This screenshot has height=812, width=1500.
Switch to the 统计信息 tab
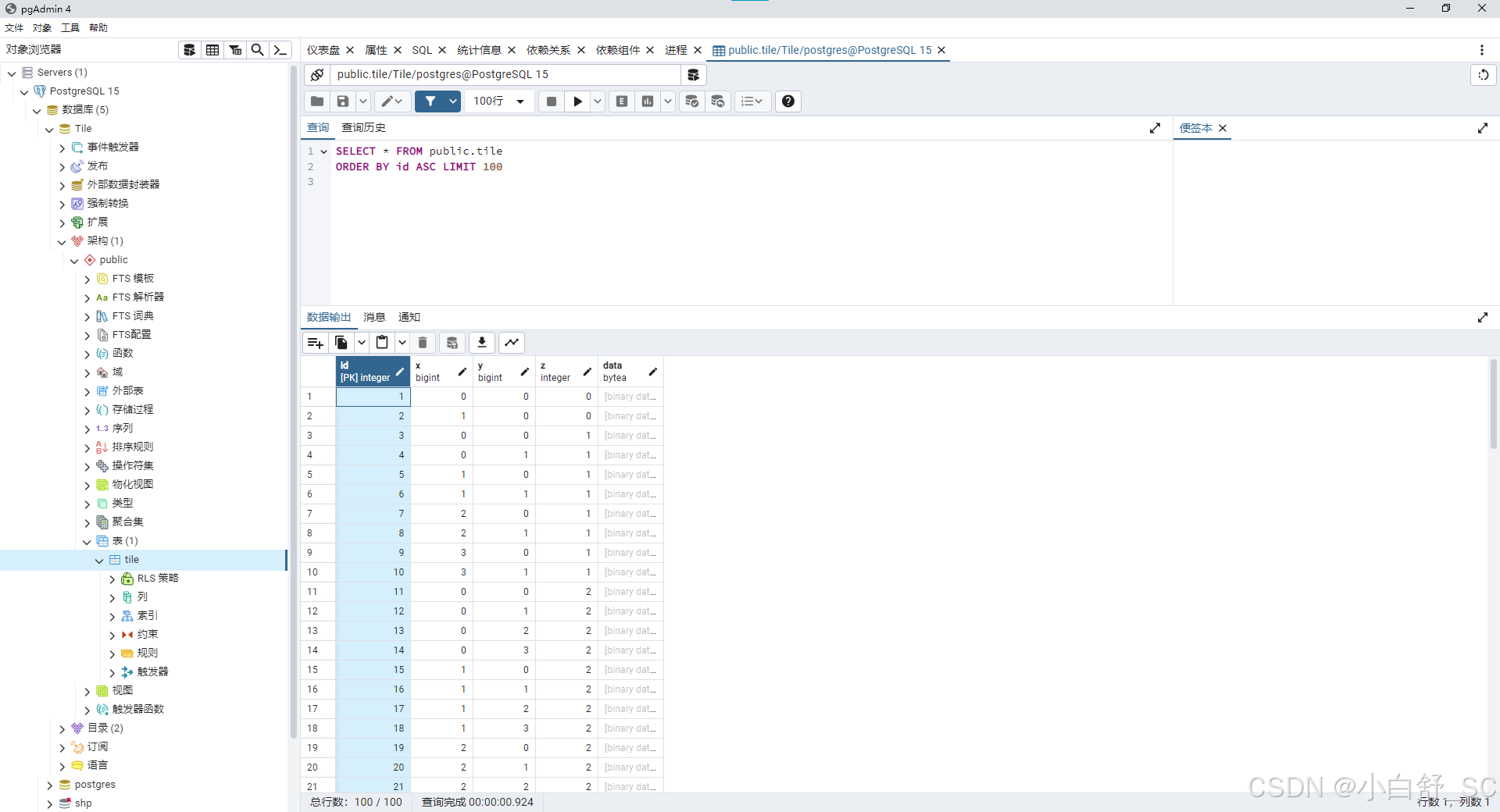click(x=479, y=50)
